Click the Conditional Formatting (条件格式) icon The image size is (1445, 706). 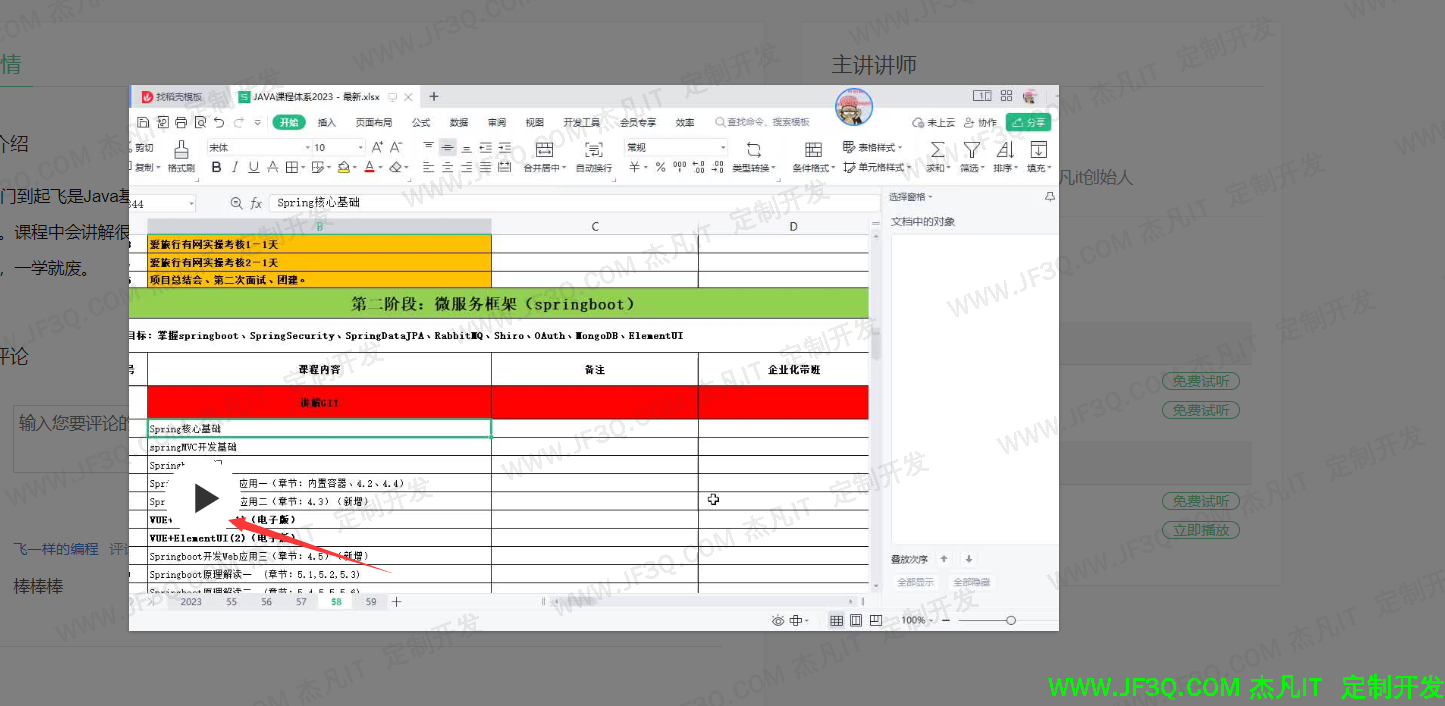[x=813, y=150]
